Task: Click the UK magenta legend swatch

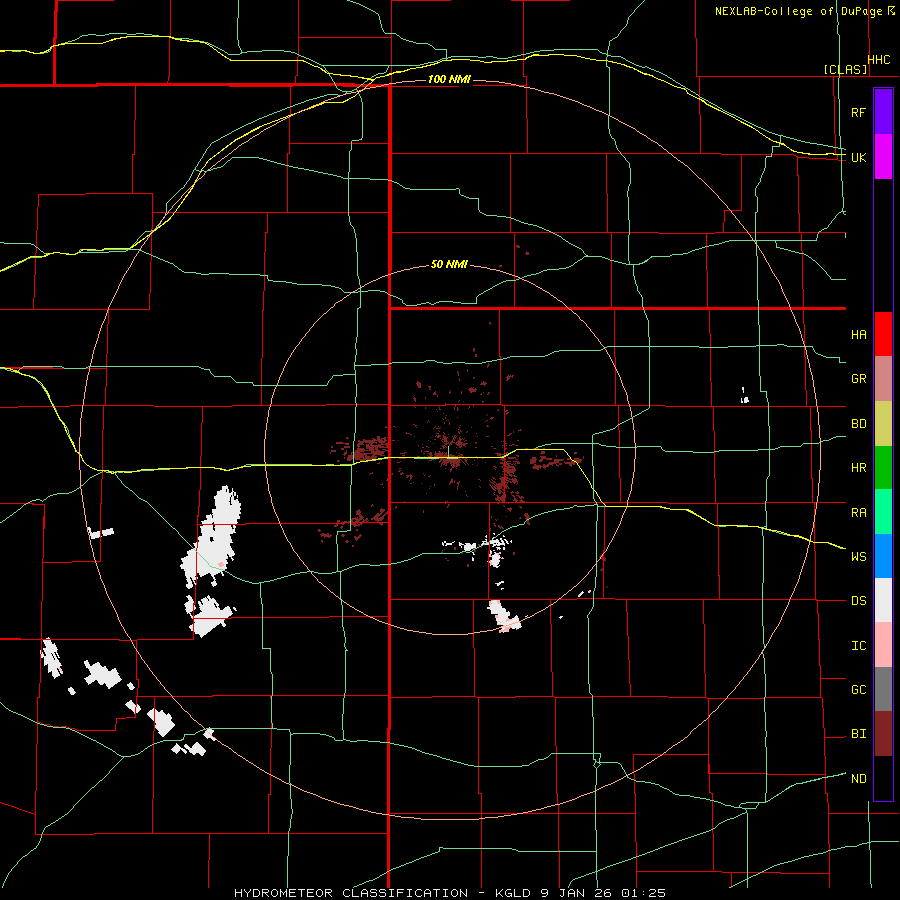Action: [883, 157]
